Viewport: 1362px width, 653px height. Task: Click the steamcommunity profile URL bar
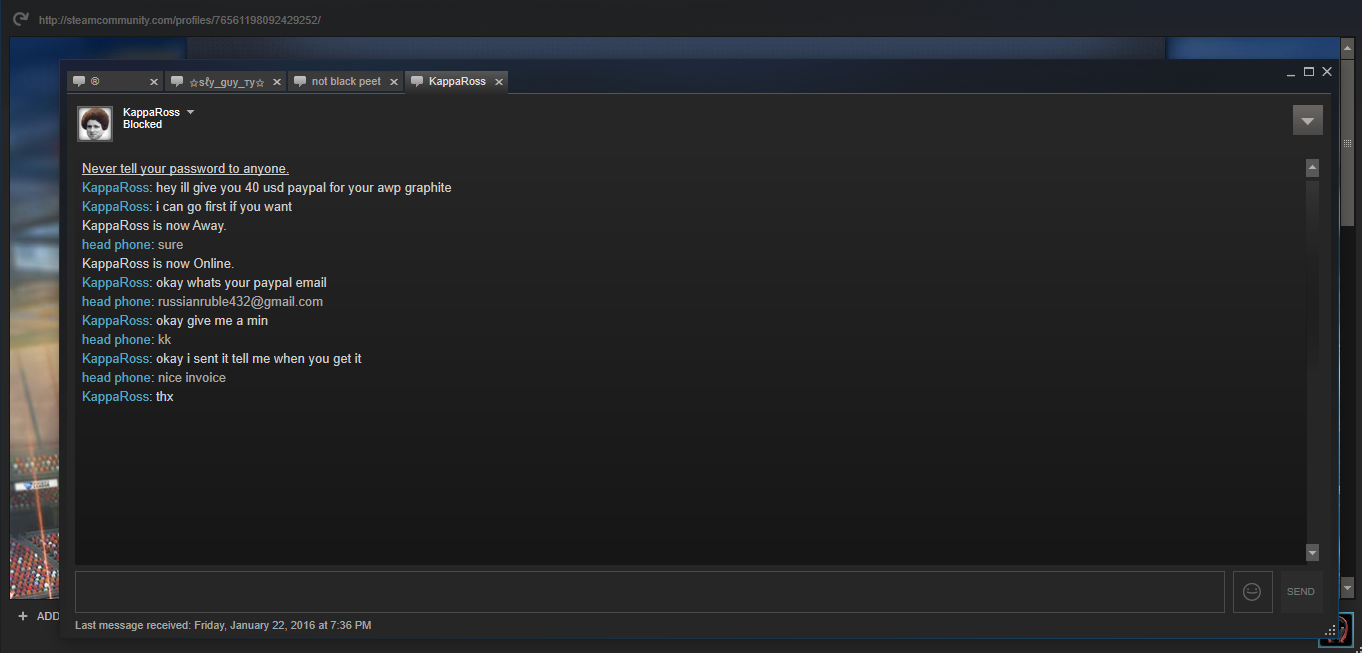pos(180,20)
